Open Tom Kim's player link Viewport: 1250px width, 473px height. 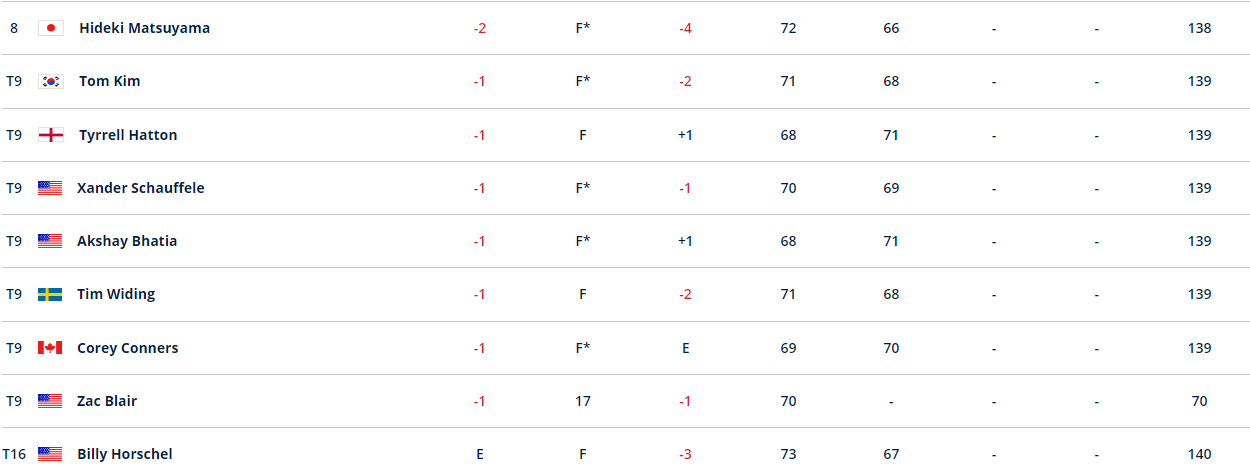(109, 81)
